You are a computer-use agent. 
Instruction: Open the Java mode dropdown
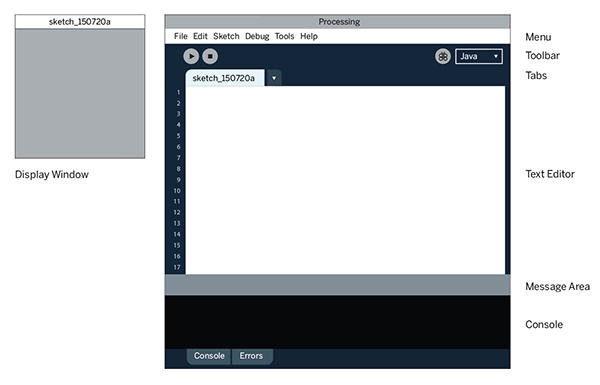pyautogui.click(x=479, y=56)
